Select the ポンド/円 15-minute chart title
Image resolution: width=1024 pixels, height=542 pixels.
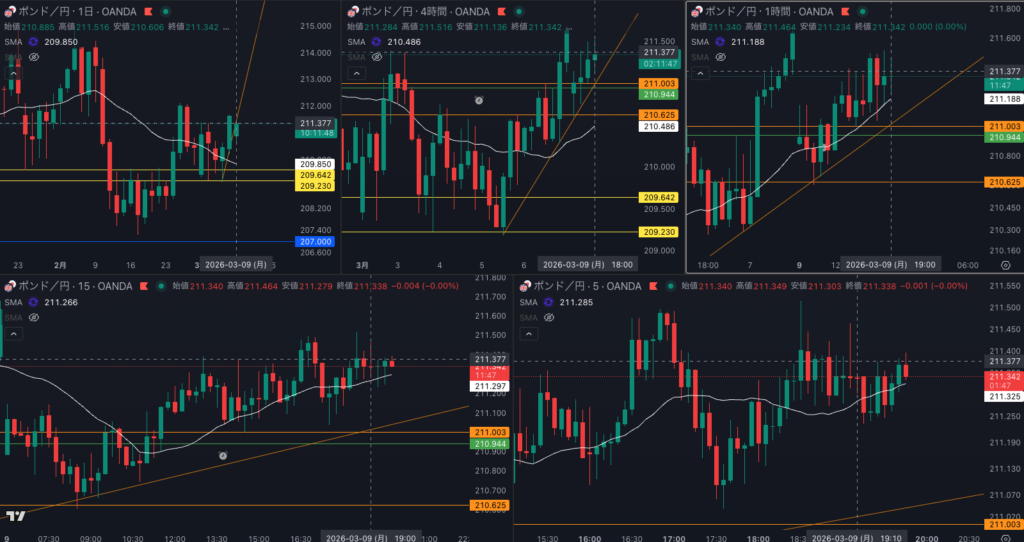(x=70, y=287)
